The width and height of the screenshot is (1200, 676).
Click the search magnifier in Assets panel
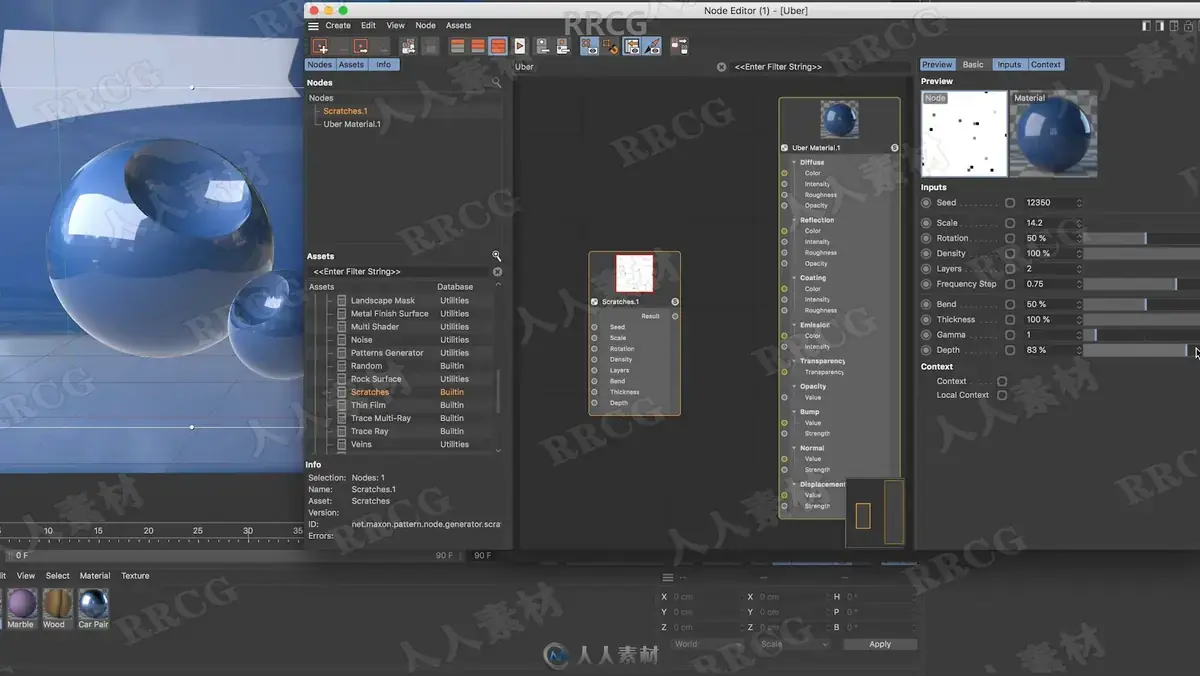coord(496,256)
